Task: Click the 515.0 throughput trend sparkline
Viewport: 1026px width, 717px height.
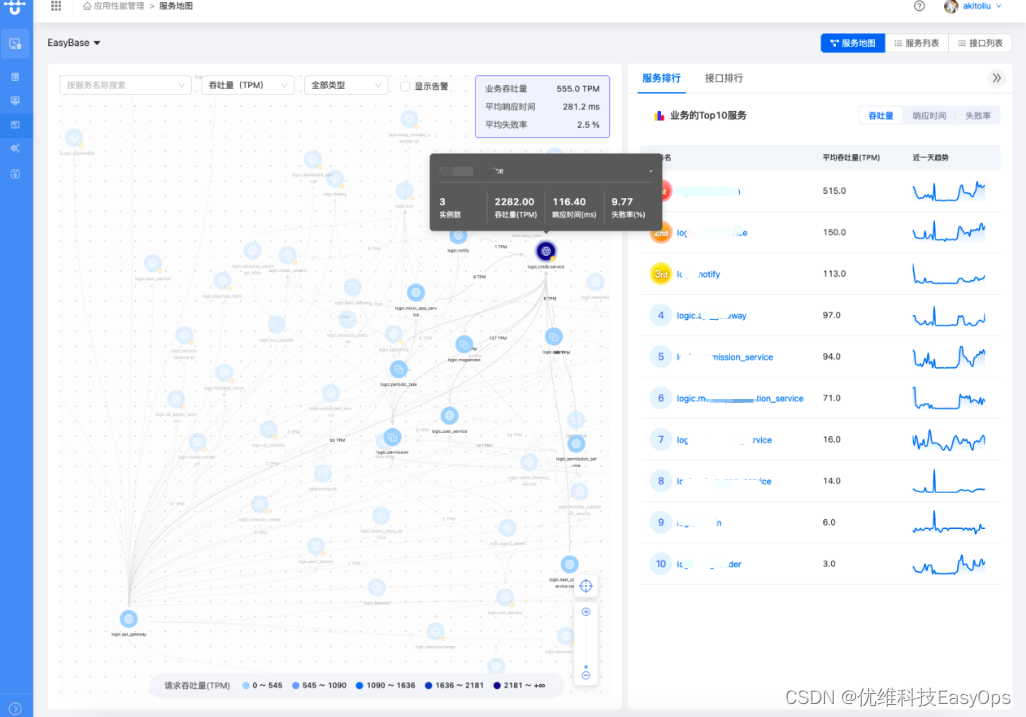Action: point(949,191)
